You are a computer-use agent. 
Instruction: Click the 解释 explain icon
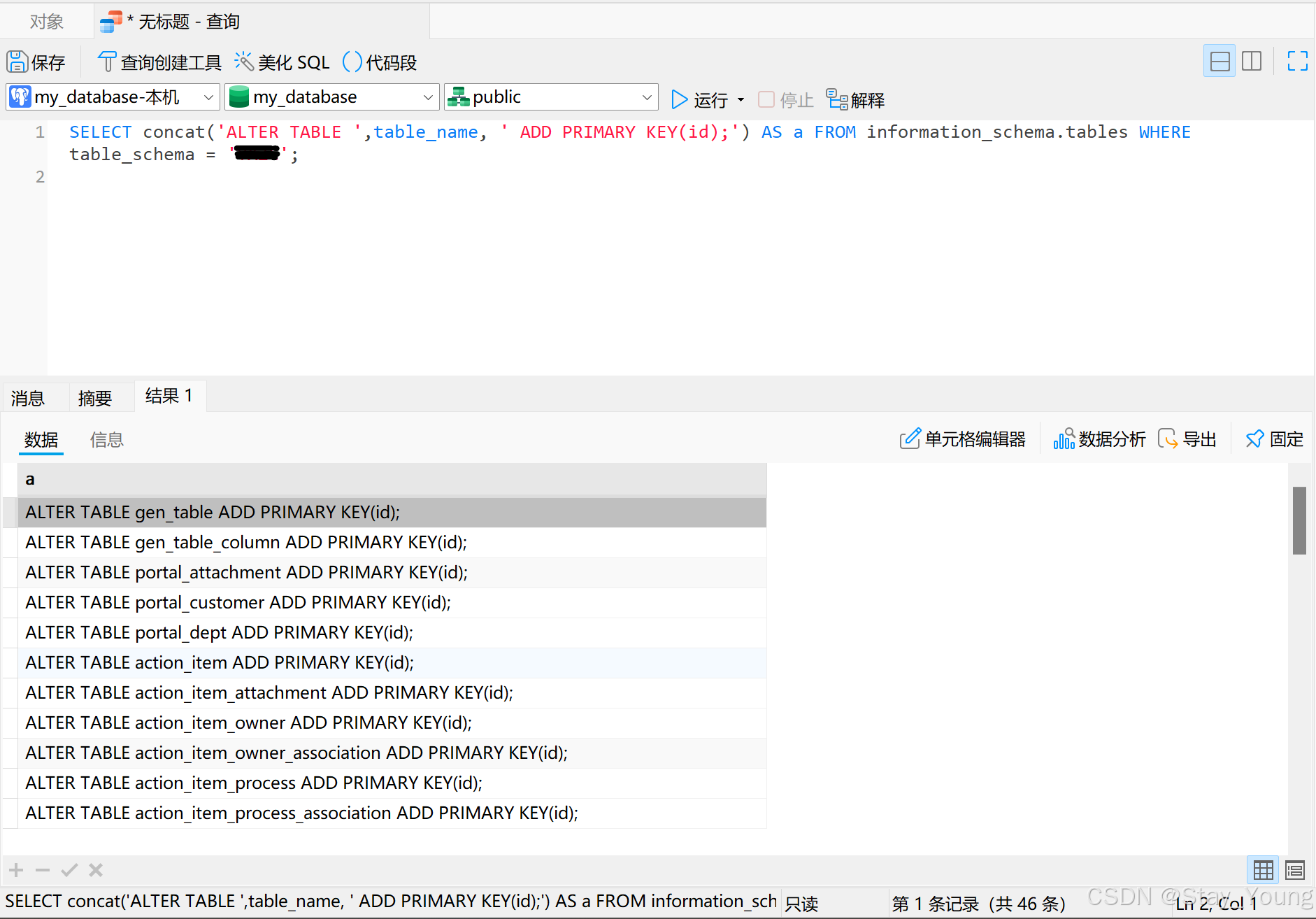coord(855,99)
